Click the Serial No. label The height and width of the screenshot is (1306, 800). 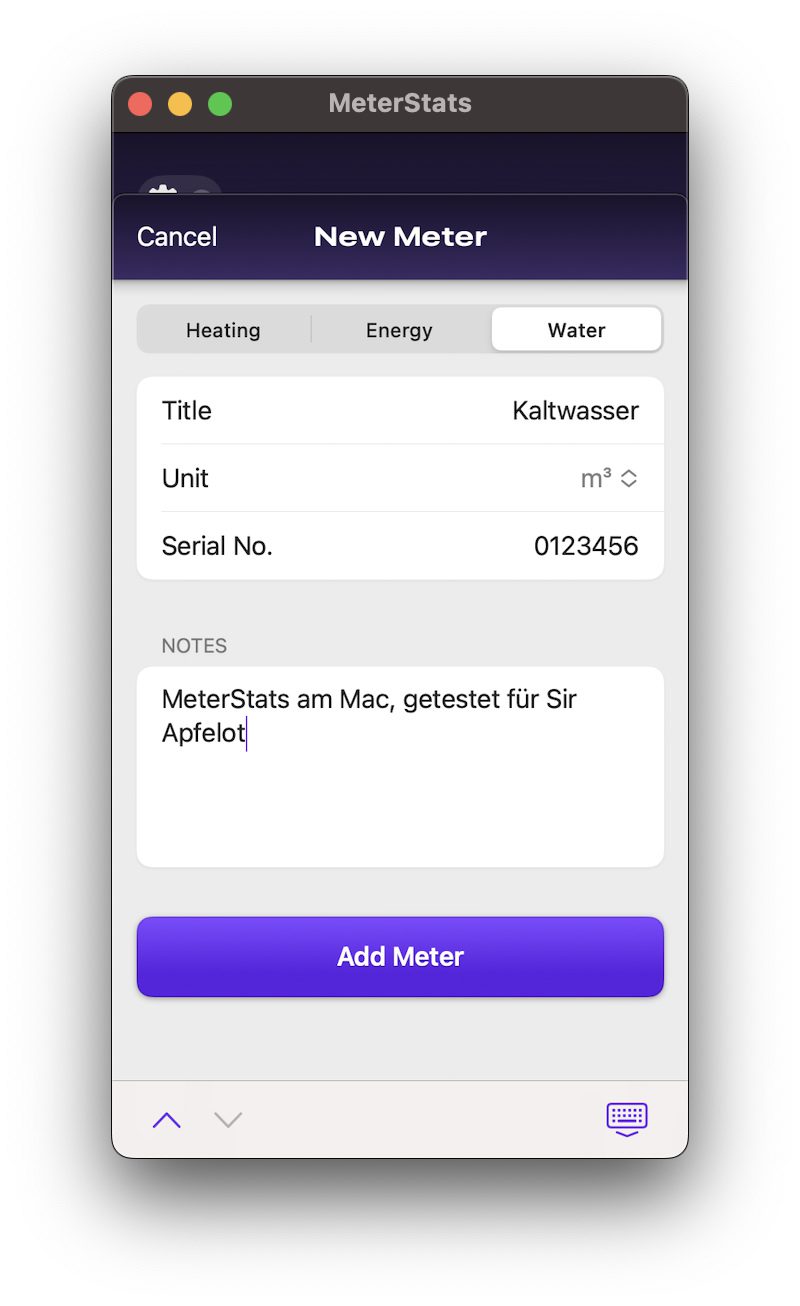(x=217, y=546)
